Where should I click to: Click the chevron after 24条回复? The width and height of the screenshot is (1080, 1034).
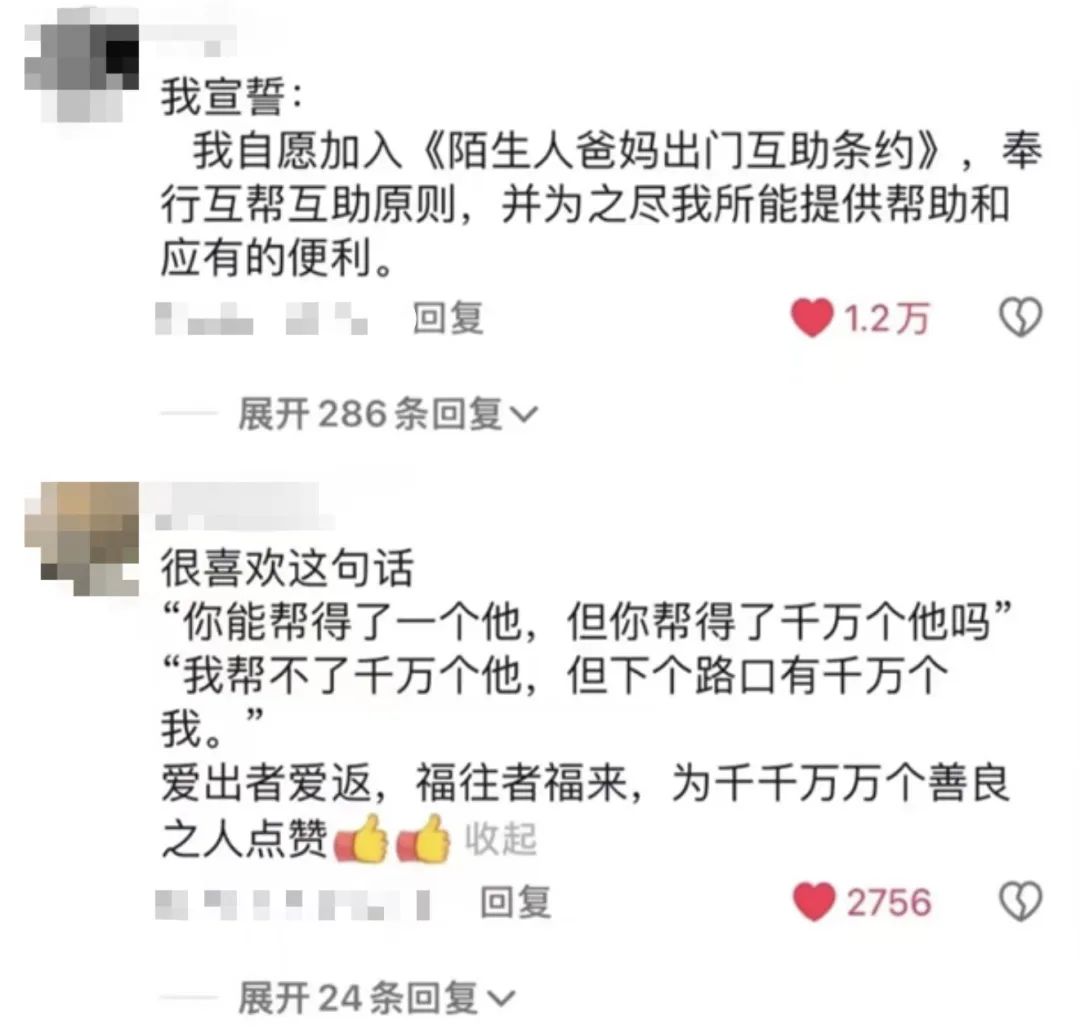(x=501, y=998)
